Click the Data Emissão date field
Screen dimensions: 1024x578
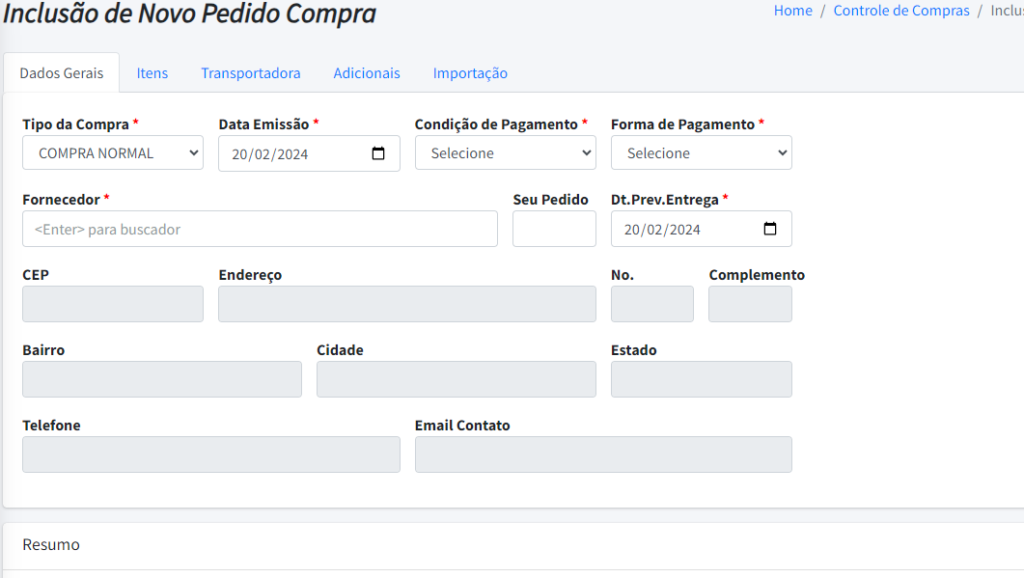[309, 153]
